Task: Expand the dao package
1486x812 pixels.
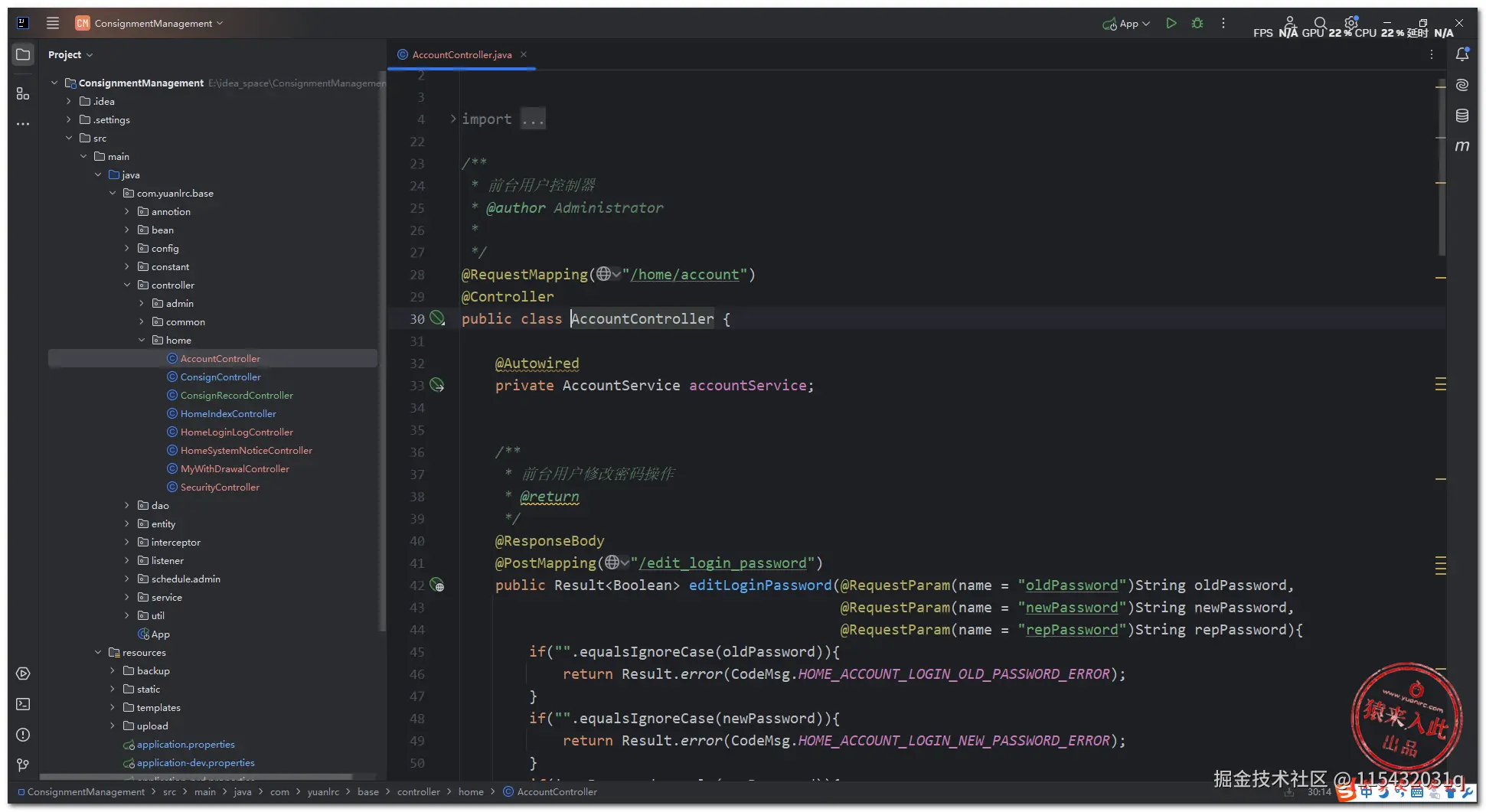Action: (127, 505)
